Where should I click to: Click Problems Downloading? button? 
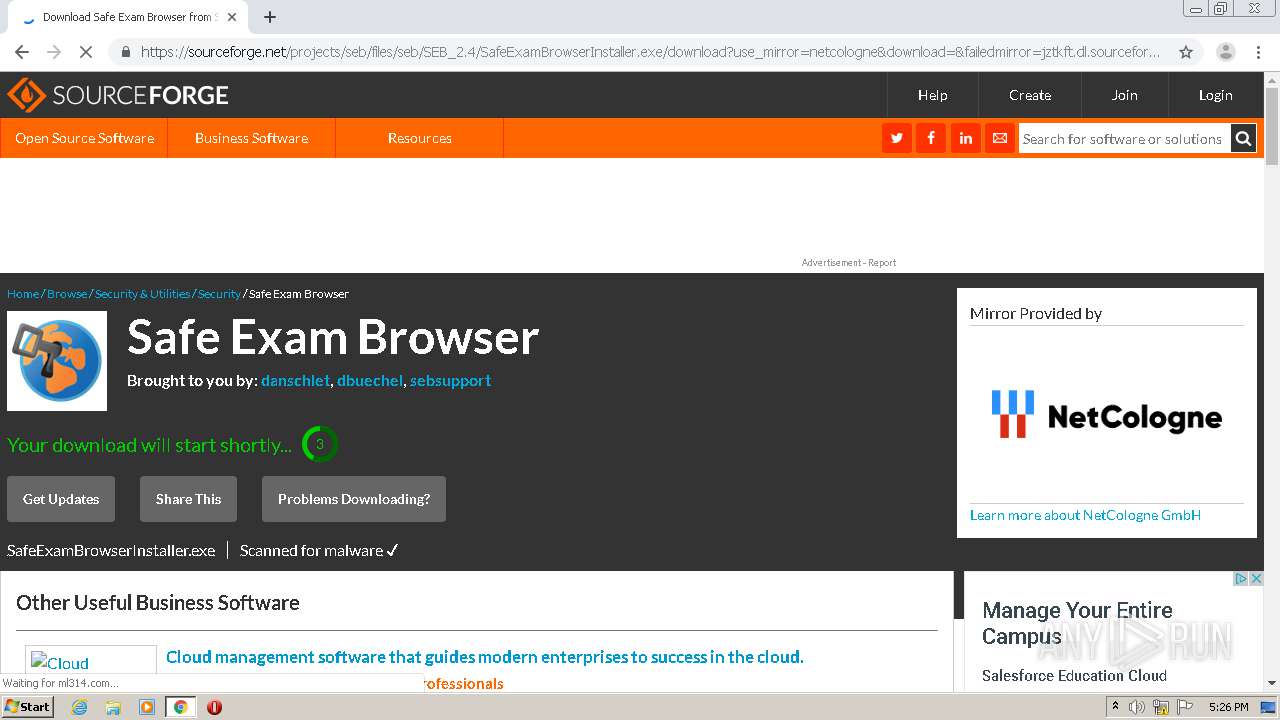pyautogui.click(x=354, y=499)
